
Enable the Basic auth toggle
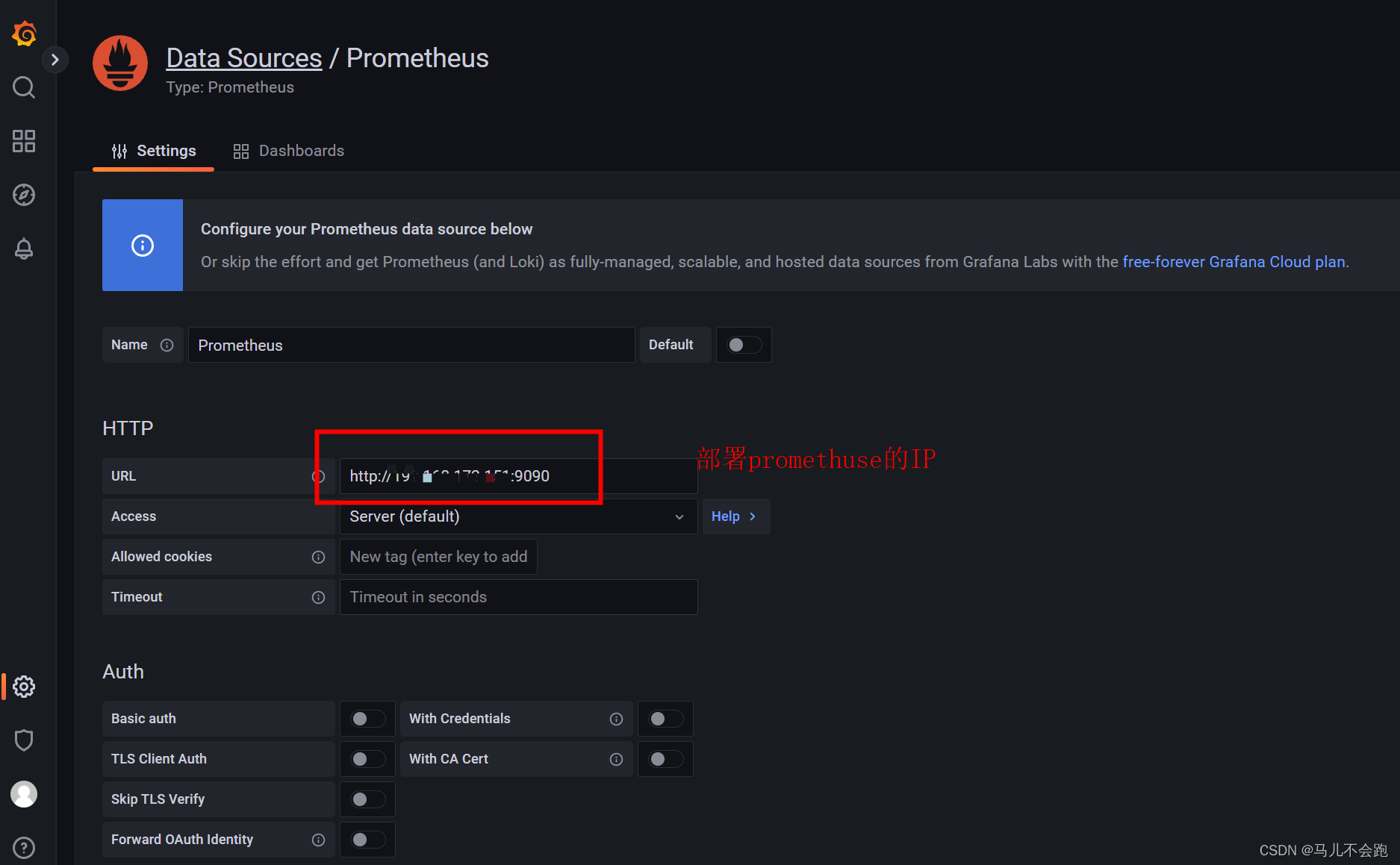click(x=368, y=719)
